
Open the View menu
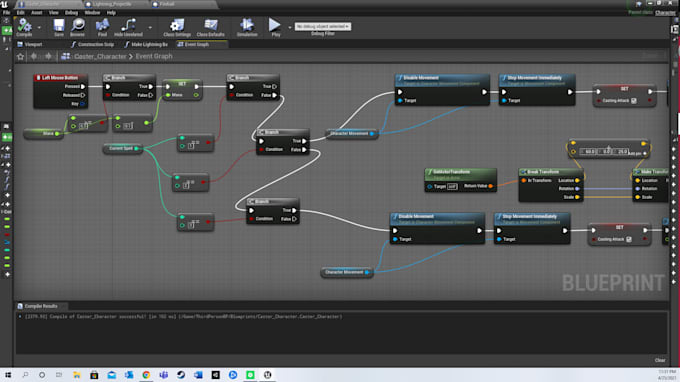pos(53,13)
